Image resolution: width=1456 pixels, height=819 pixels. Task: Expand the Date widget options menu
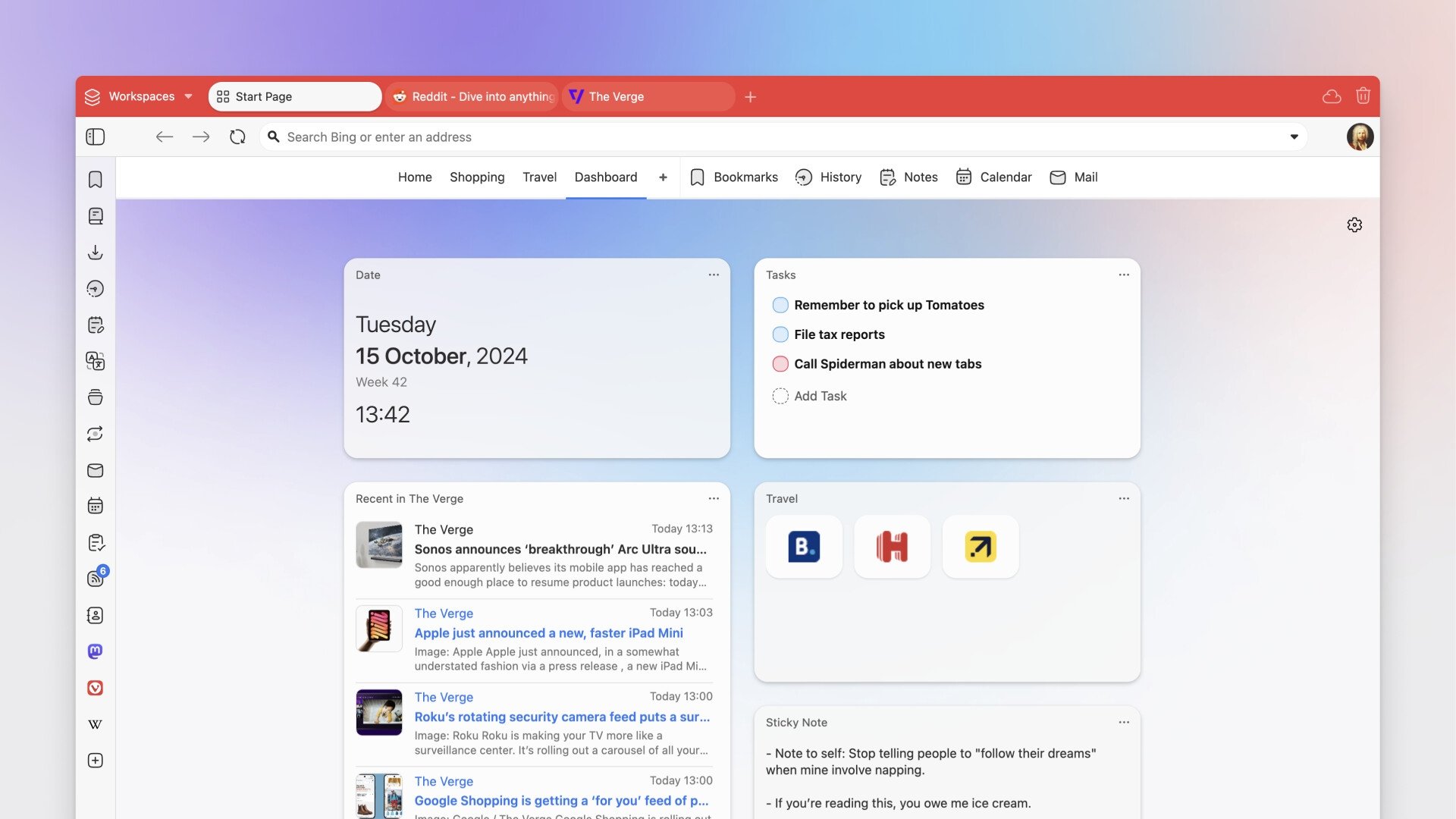pyautogui.click(x=713, y=275)
